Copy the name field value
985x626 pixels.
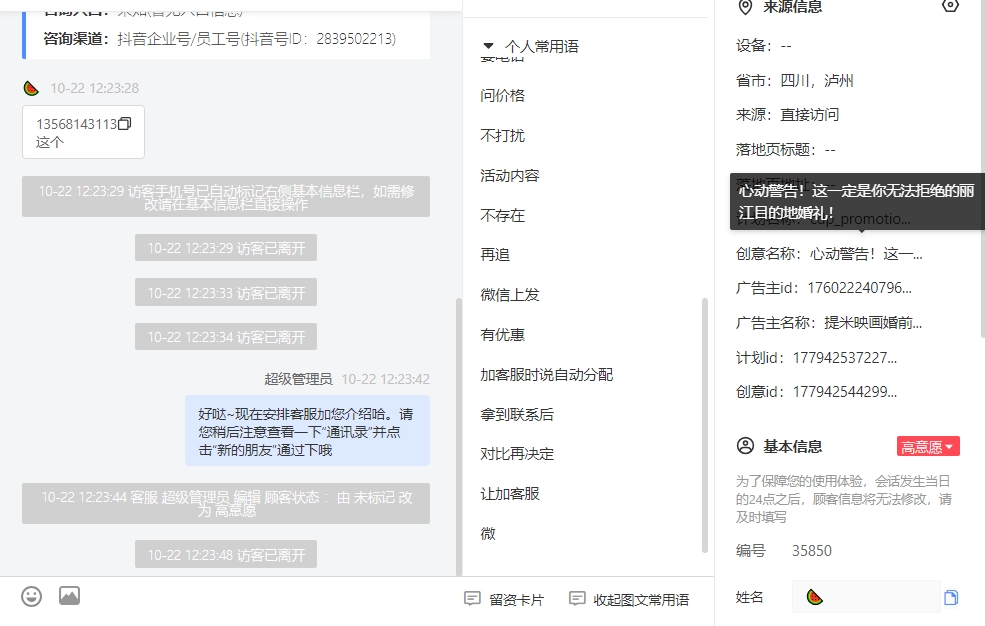[951, 597]
